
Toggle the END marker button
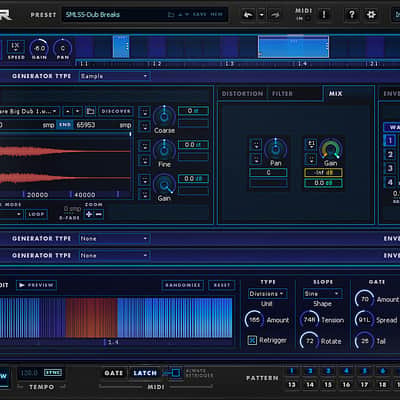(65, 125)
